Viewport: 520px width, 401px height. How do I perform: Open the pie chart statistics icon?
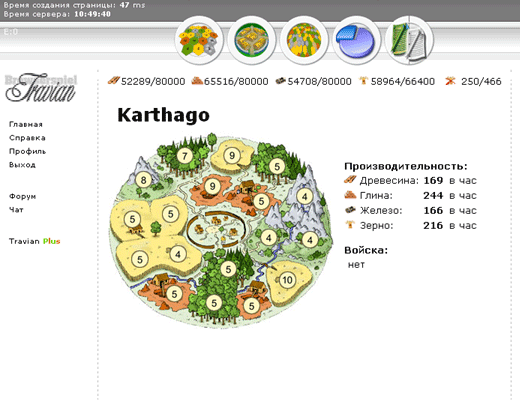tap(356, 40)
